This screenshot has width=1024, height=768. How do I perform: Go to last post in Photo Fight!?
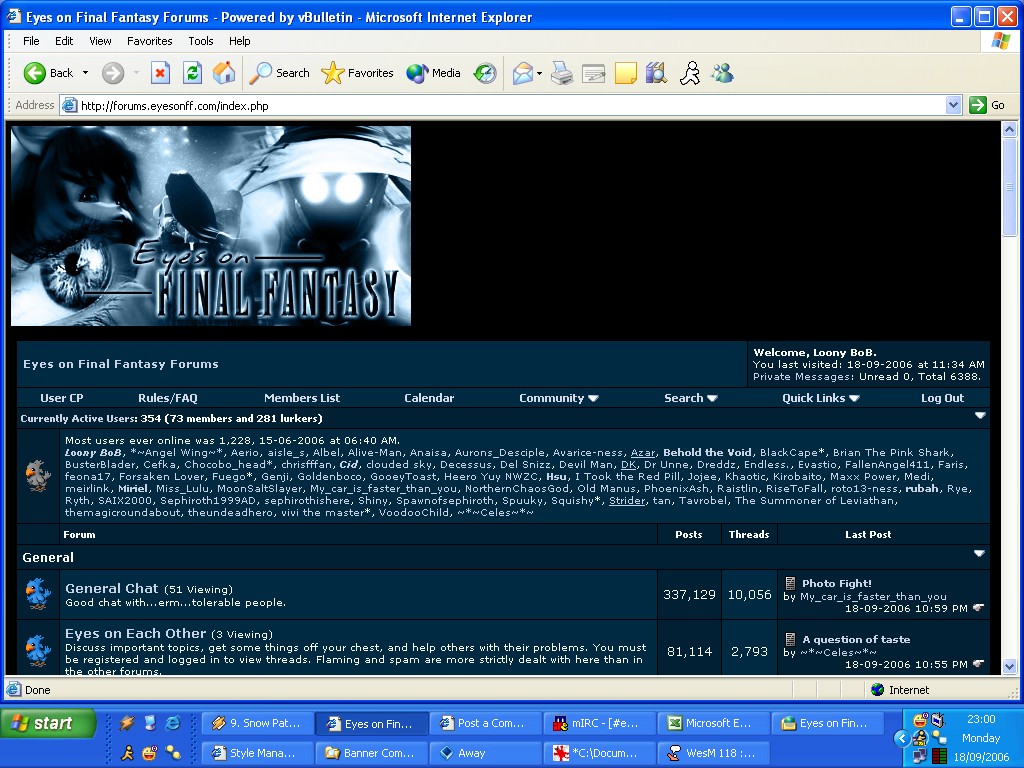point(978,608)
